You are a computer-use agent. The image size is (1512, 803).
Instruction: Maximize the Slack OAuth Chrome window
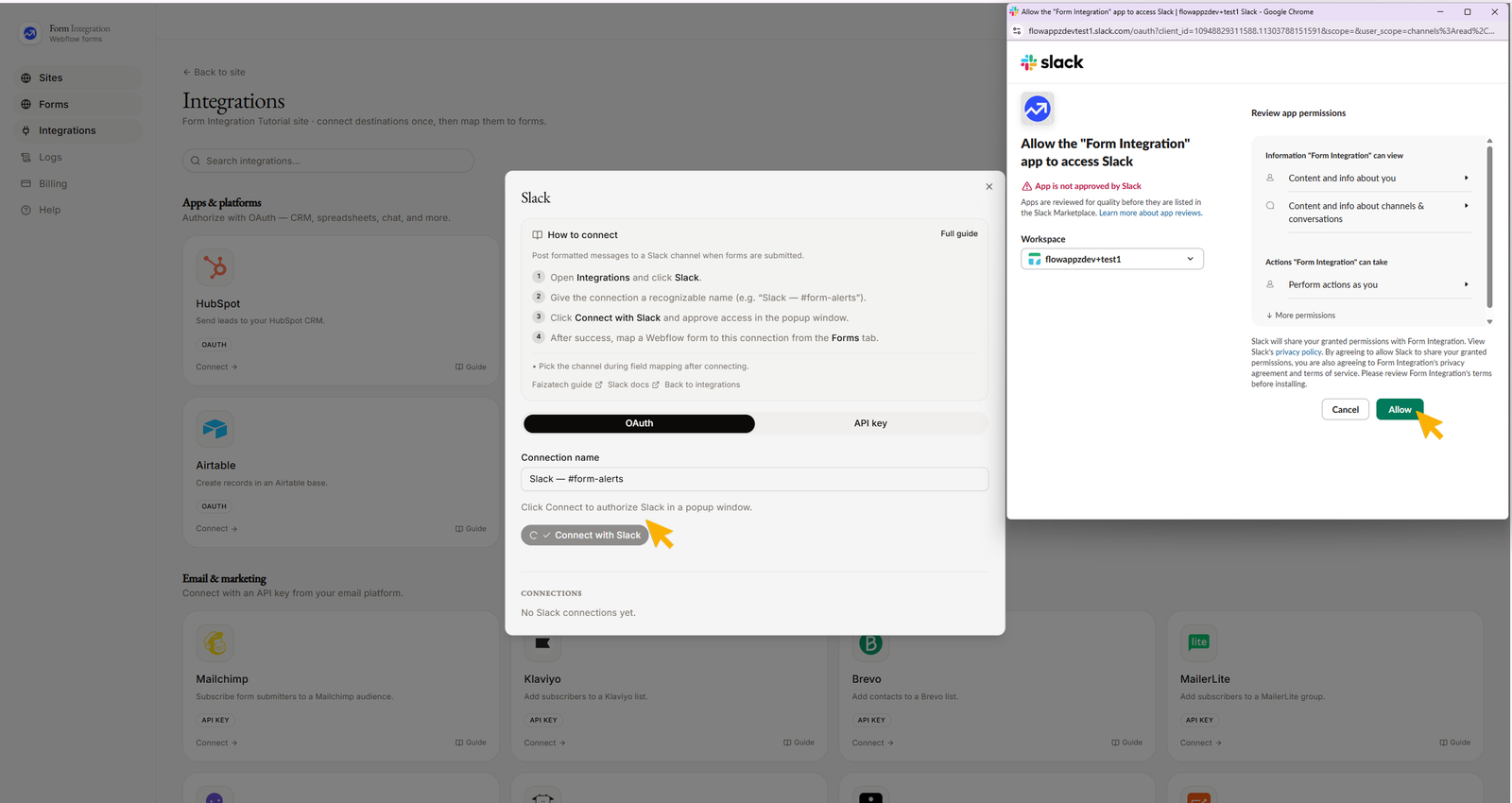[x=1468, y=11]
